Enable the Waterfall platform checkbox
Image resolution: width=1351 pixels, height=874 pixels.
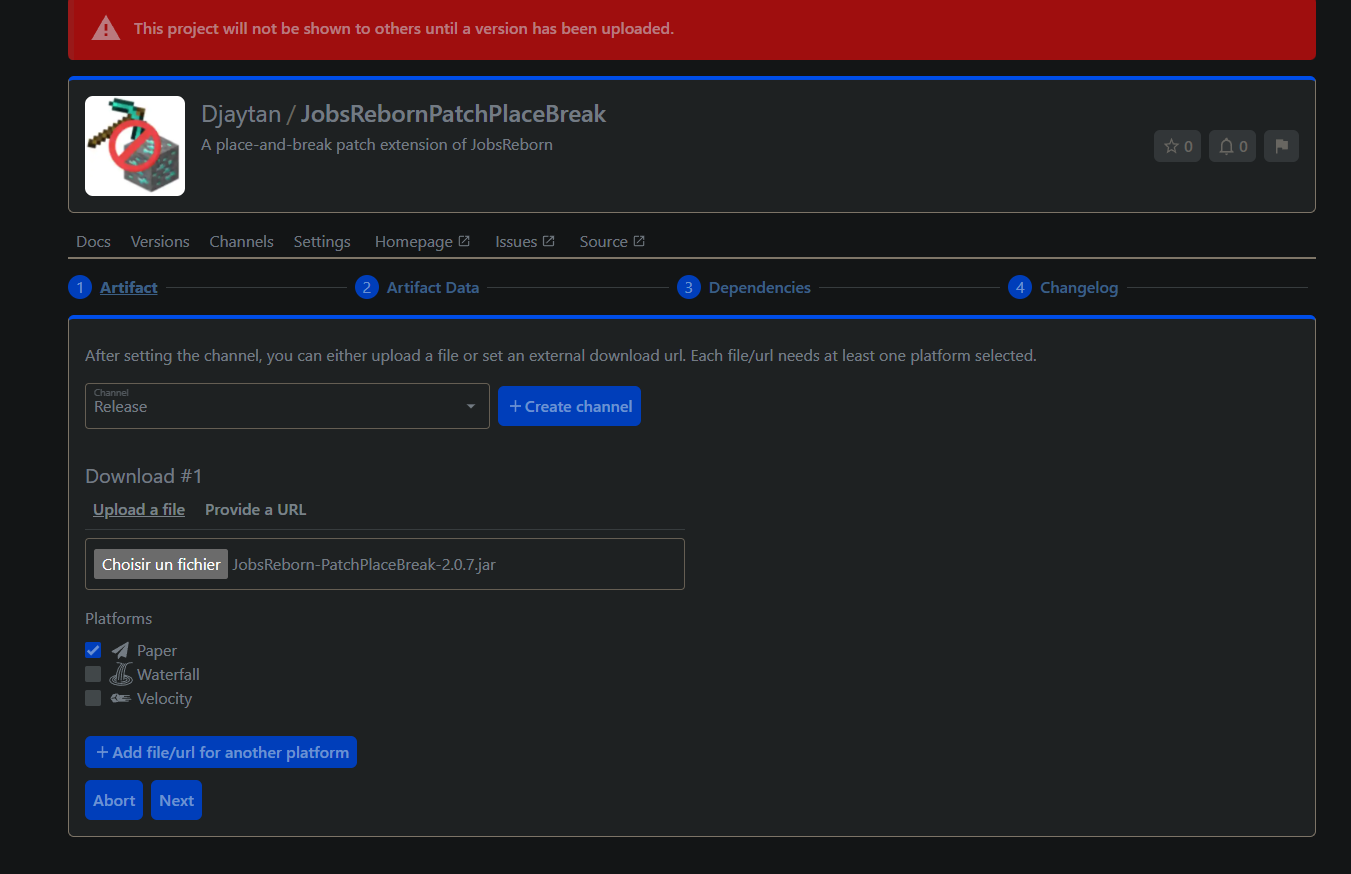click(x=93, y=674)
